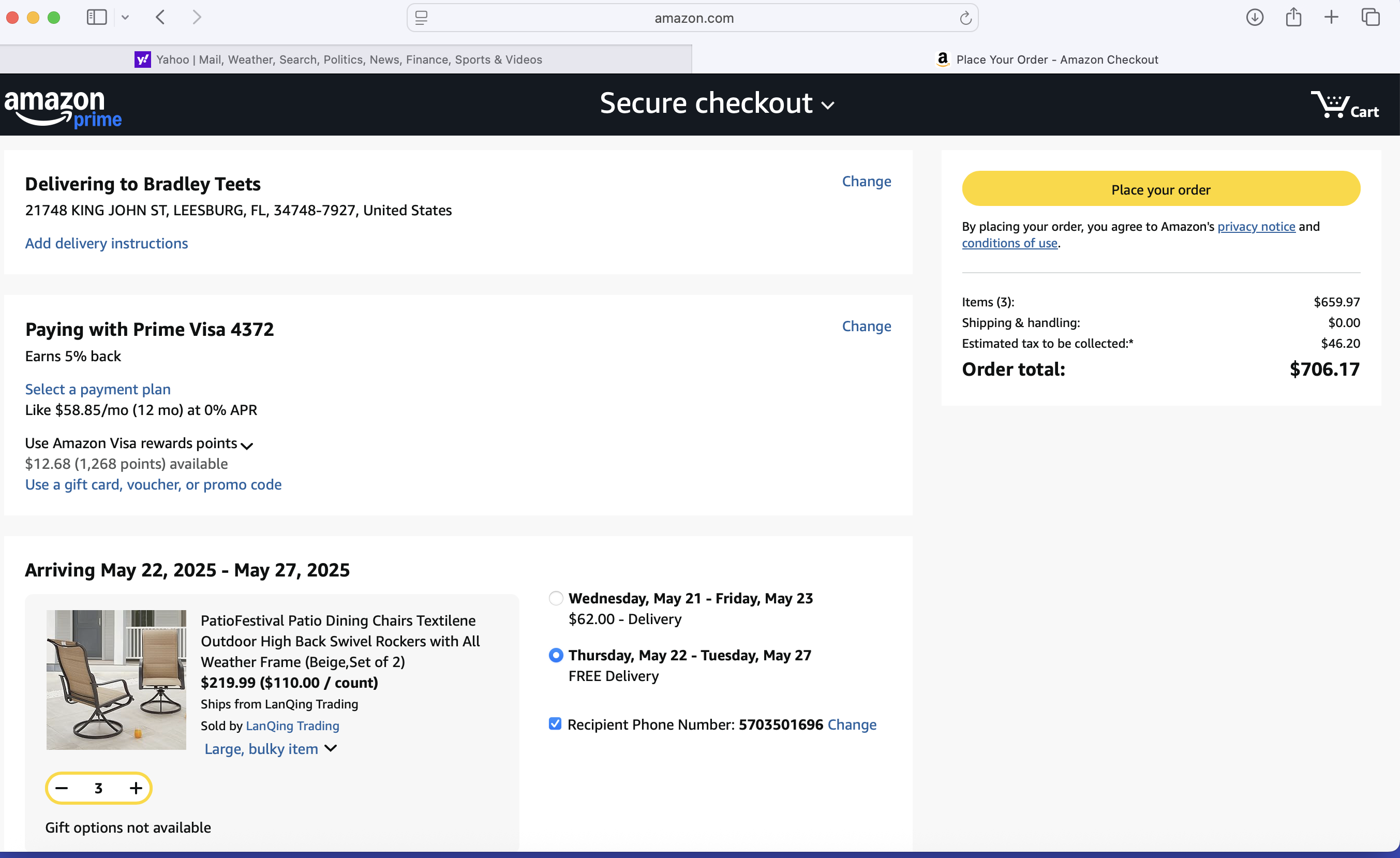
Task: Click Safari sidebar toggle icon
Action: point(96,18)
